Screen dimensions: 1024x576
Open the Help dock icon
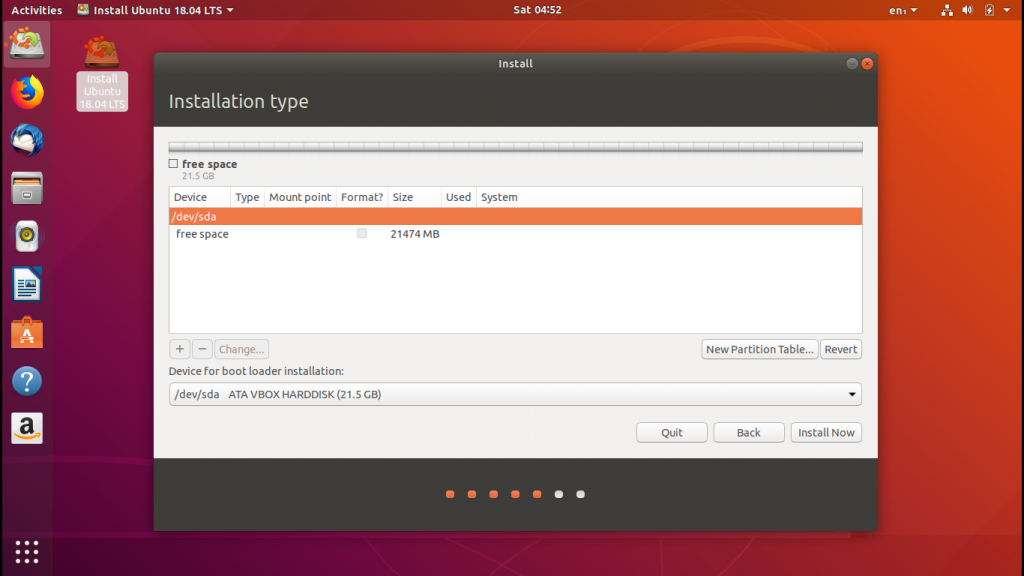(27, 381)
